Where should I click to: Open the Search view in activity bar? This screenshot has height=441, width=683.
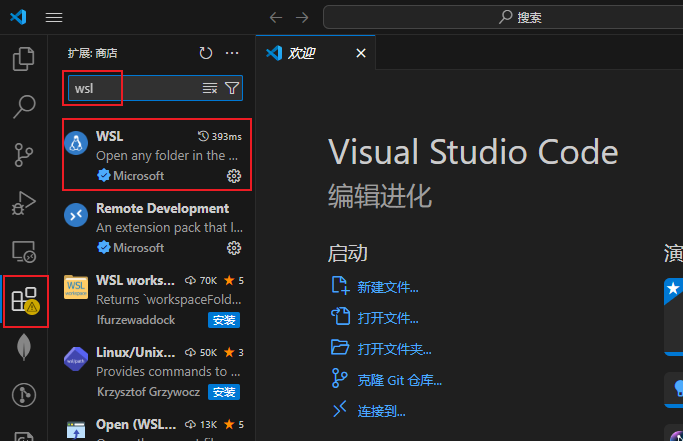tap(24, 106)
